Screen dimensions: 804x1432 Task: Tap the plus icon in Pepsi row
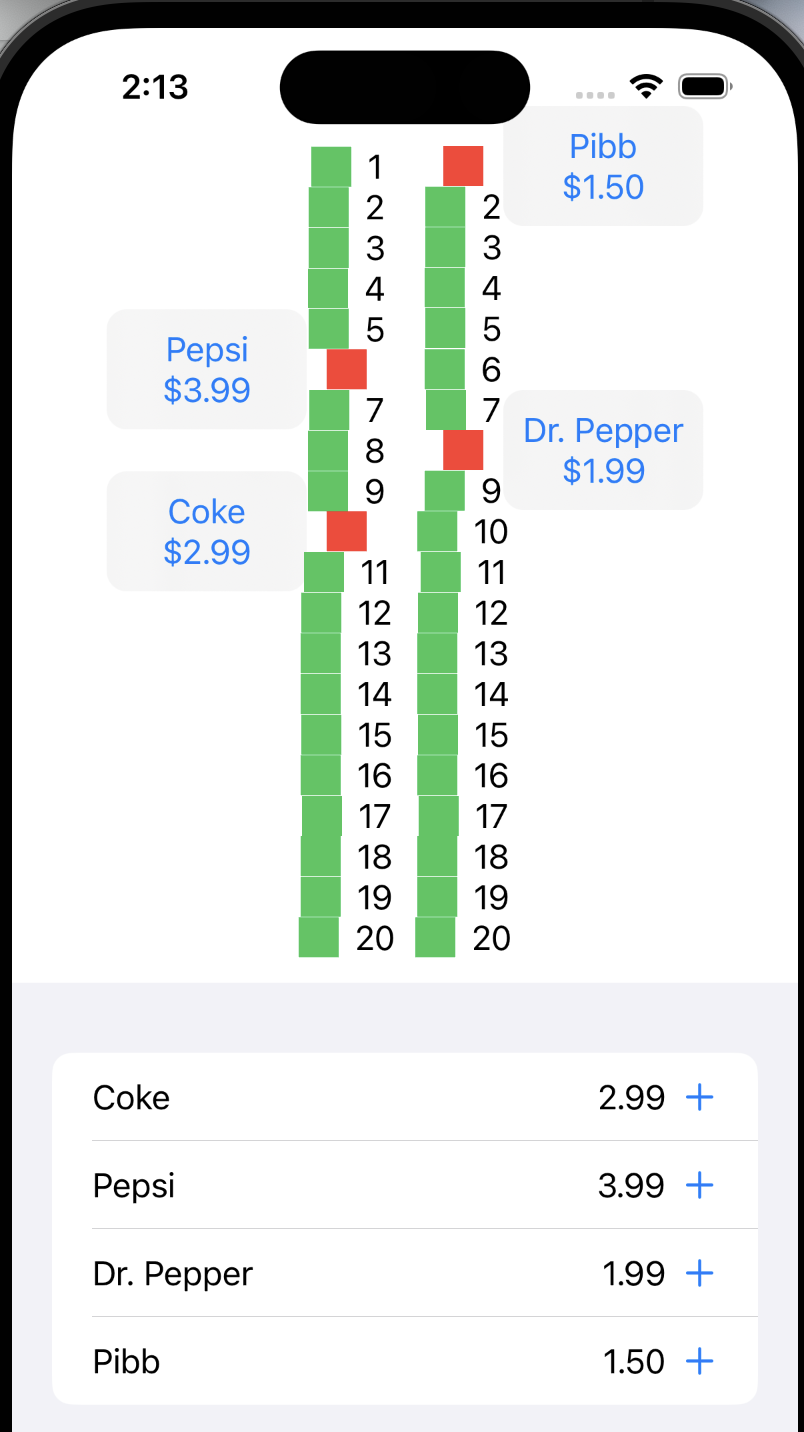point(699,1185)
